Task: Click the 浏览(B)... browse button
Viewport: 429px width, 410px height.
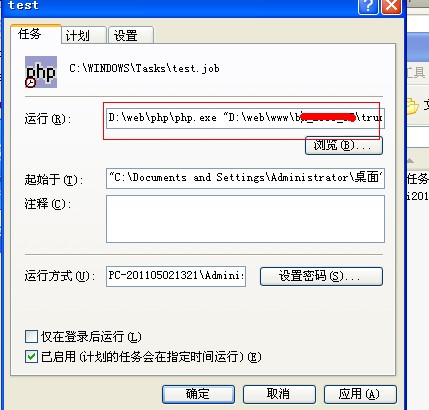Action: pos(344,145)
